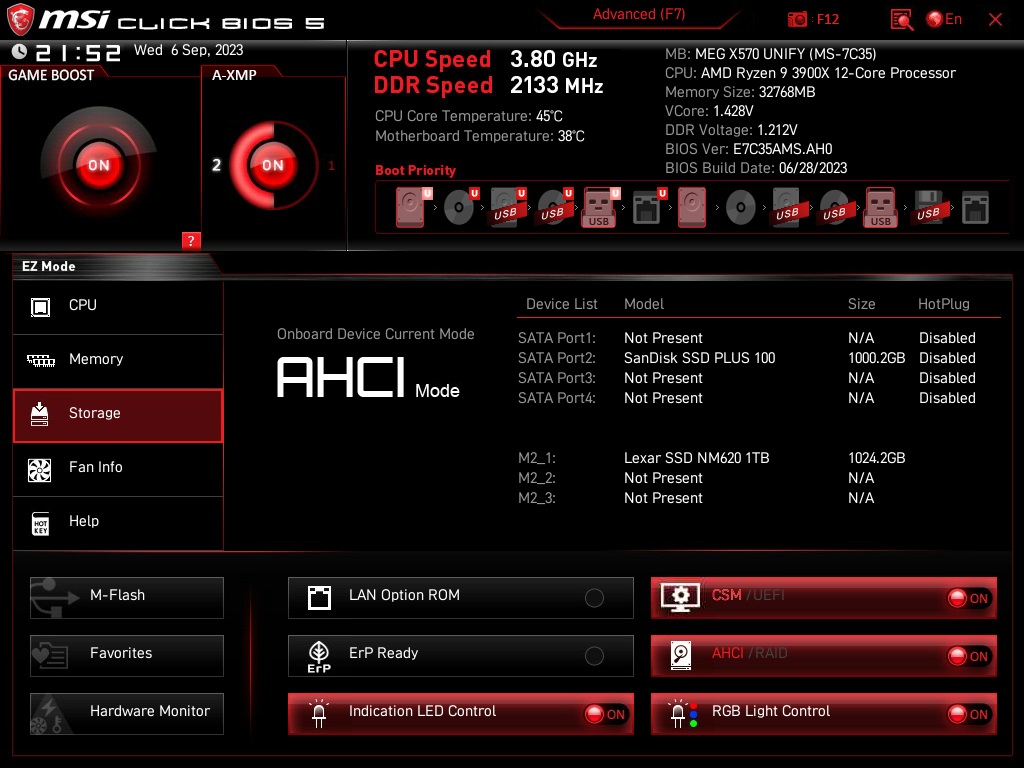
Task: Select A-XMP profile 2
Action: coord(216,165)
